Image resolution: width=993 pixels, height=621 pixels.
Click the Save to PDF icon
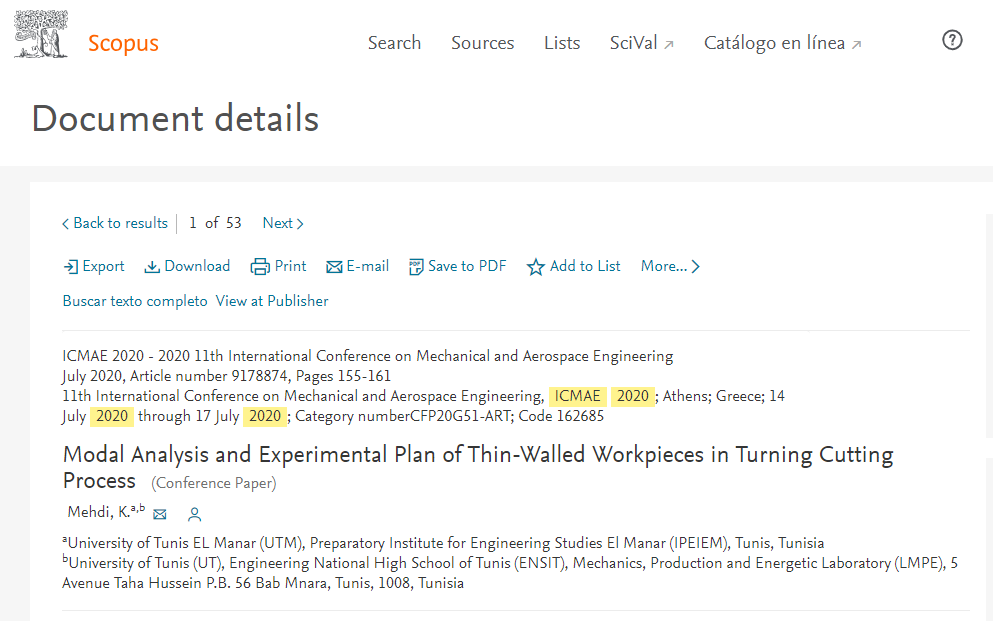pyautogui.click(x=415, y=267)
